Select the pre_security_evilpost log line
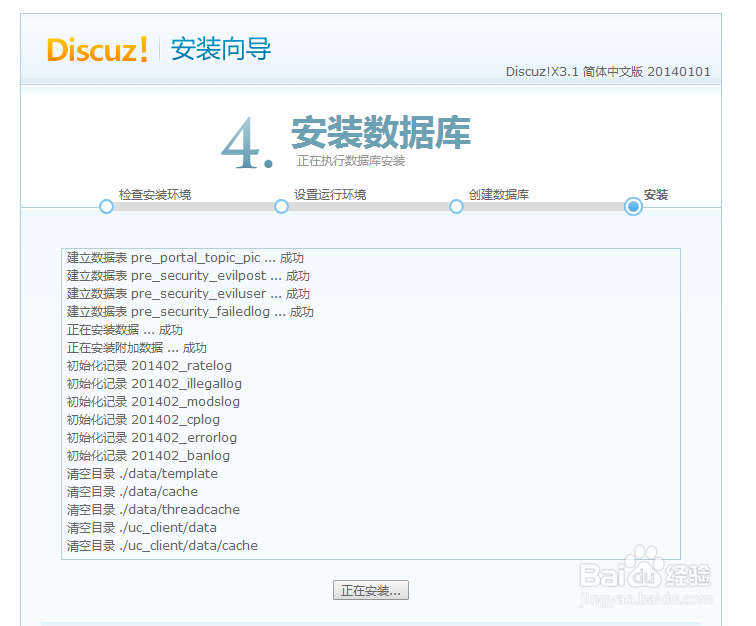This screenshot has height=626, width=756. tap(188, 276)
